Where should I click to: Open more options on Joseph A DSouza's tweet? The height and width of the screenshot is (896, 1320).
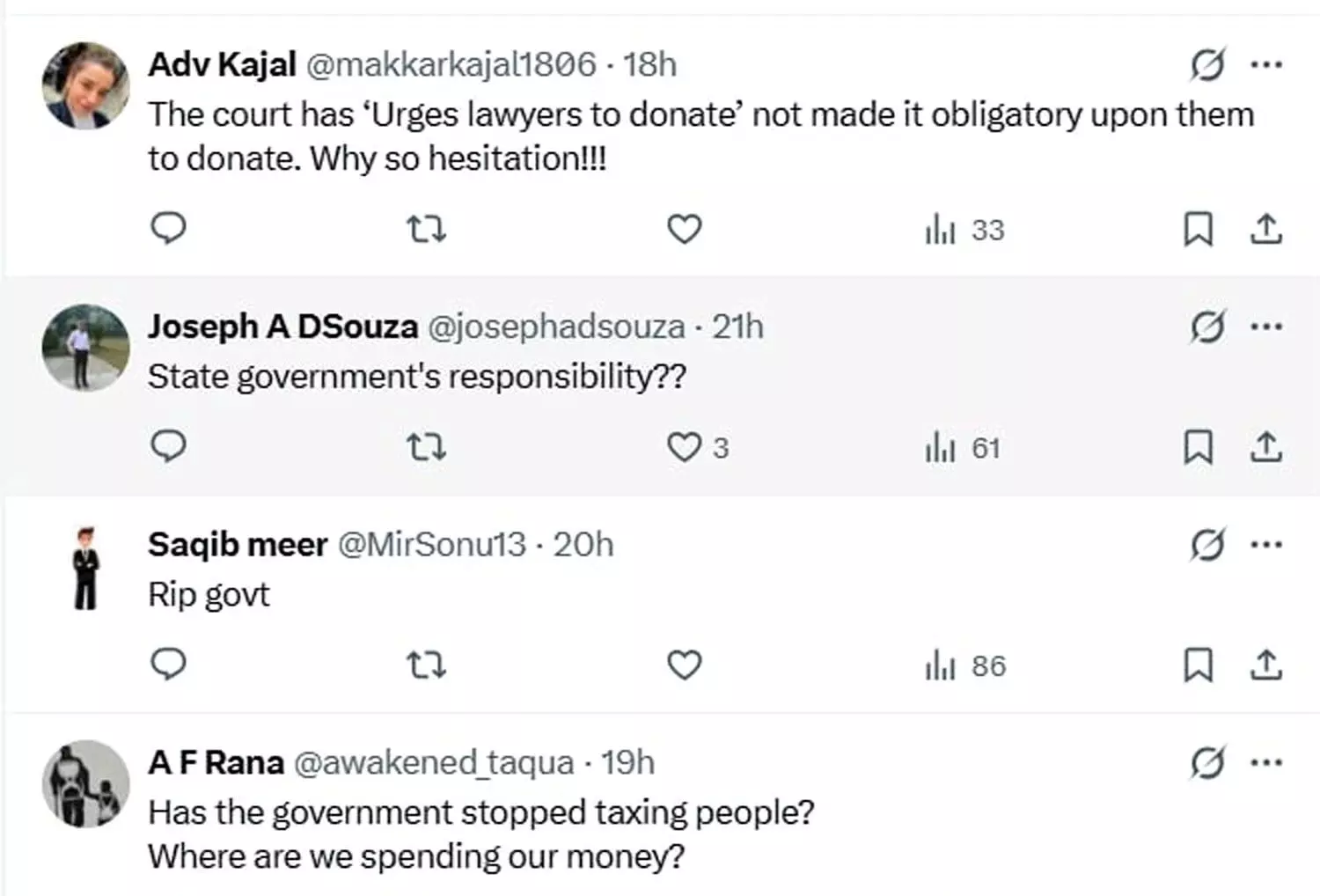point(1265,327)
